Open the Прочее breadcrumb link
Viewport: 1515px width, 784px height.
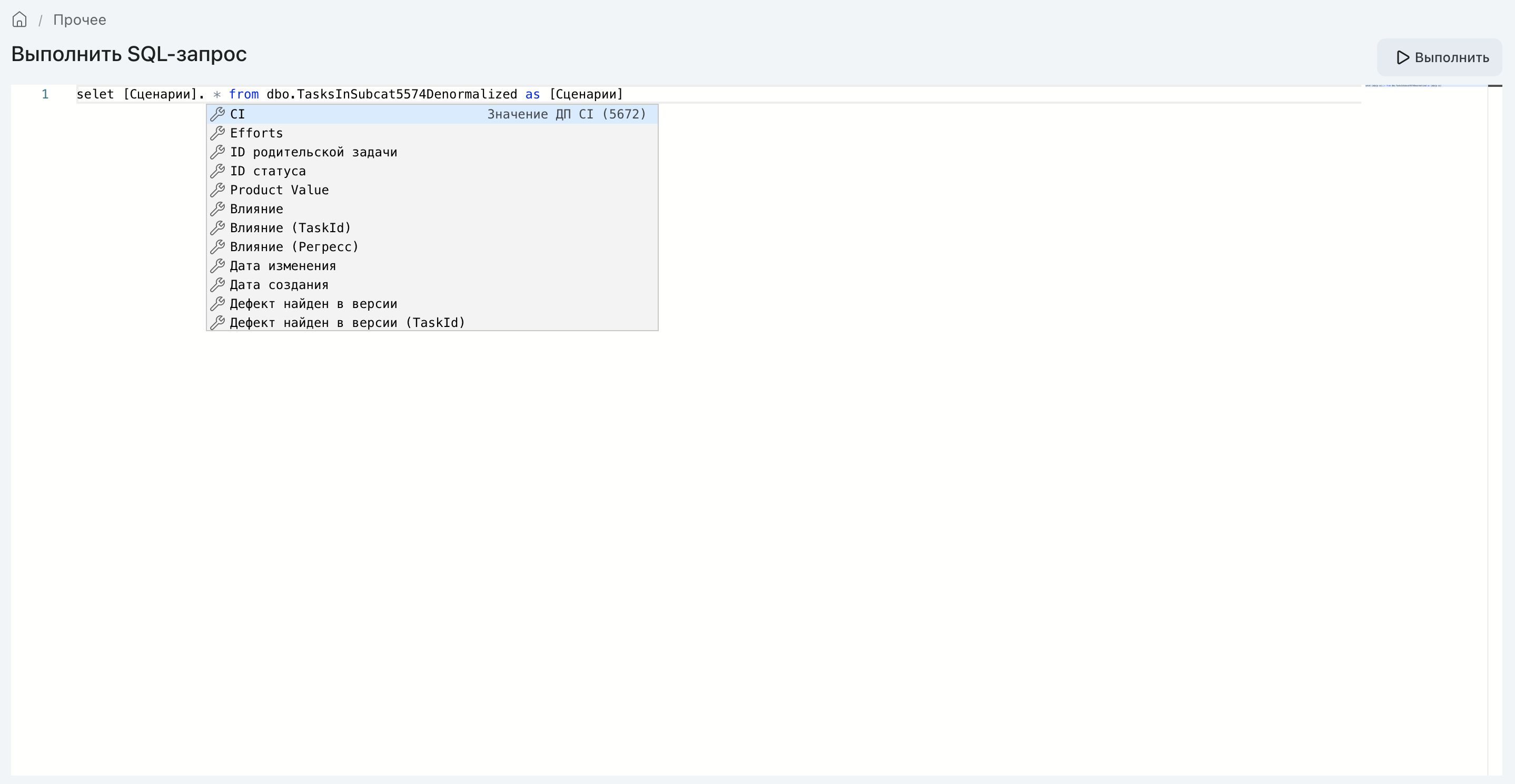80,20
